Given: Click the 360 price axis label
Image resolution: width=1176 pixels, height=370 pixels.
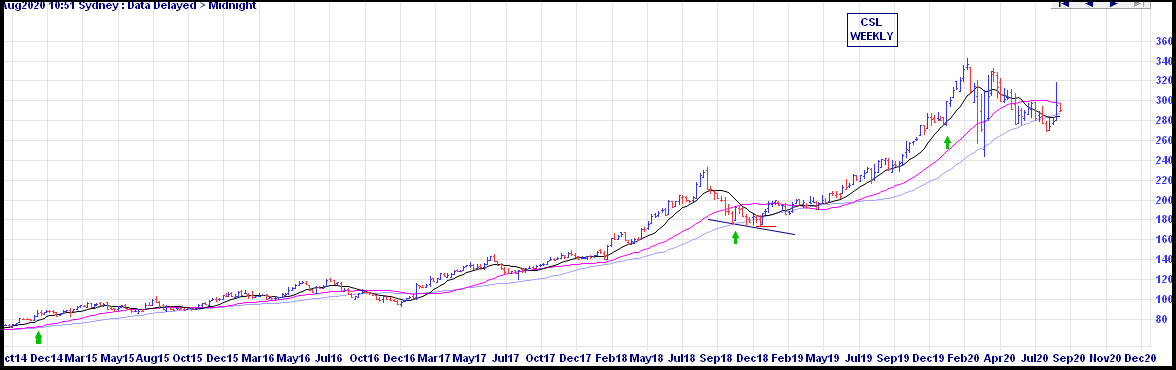Looking at the screenshot, I should 1163,41.
